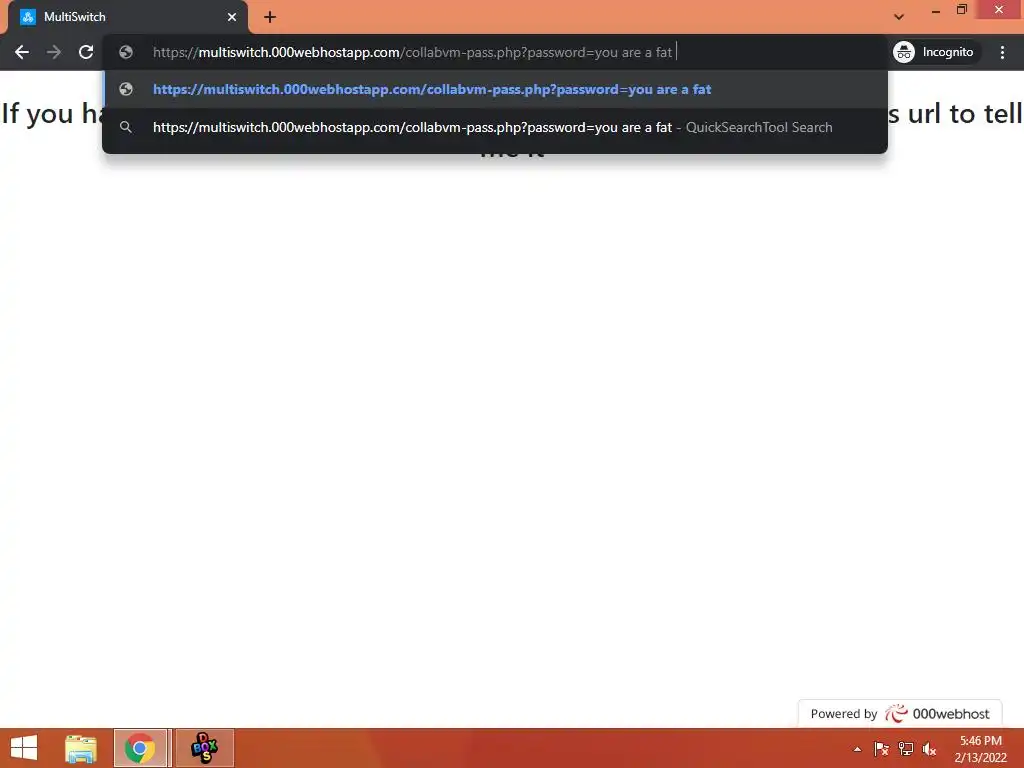
Task: Choose the QuickSearchTool Search suggestion
Action: (495, 127)
